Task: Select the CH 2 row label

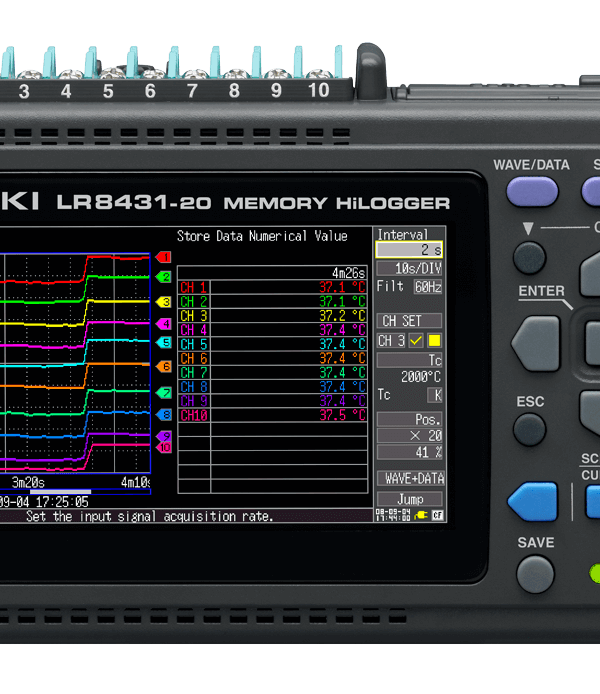Action: [x=194, y=302]
